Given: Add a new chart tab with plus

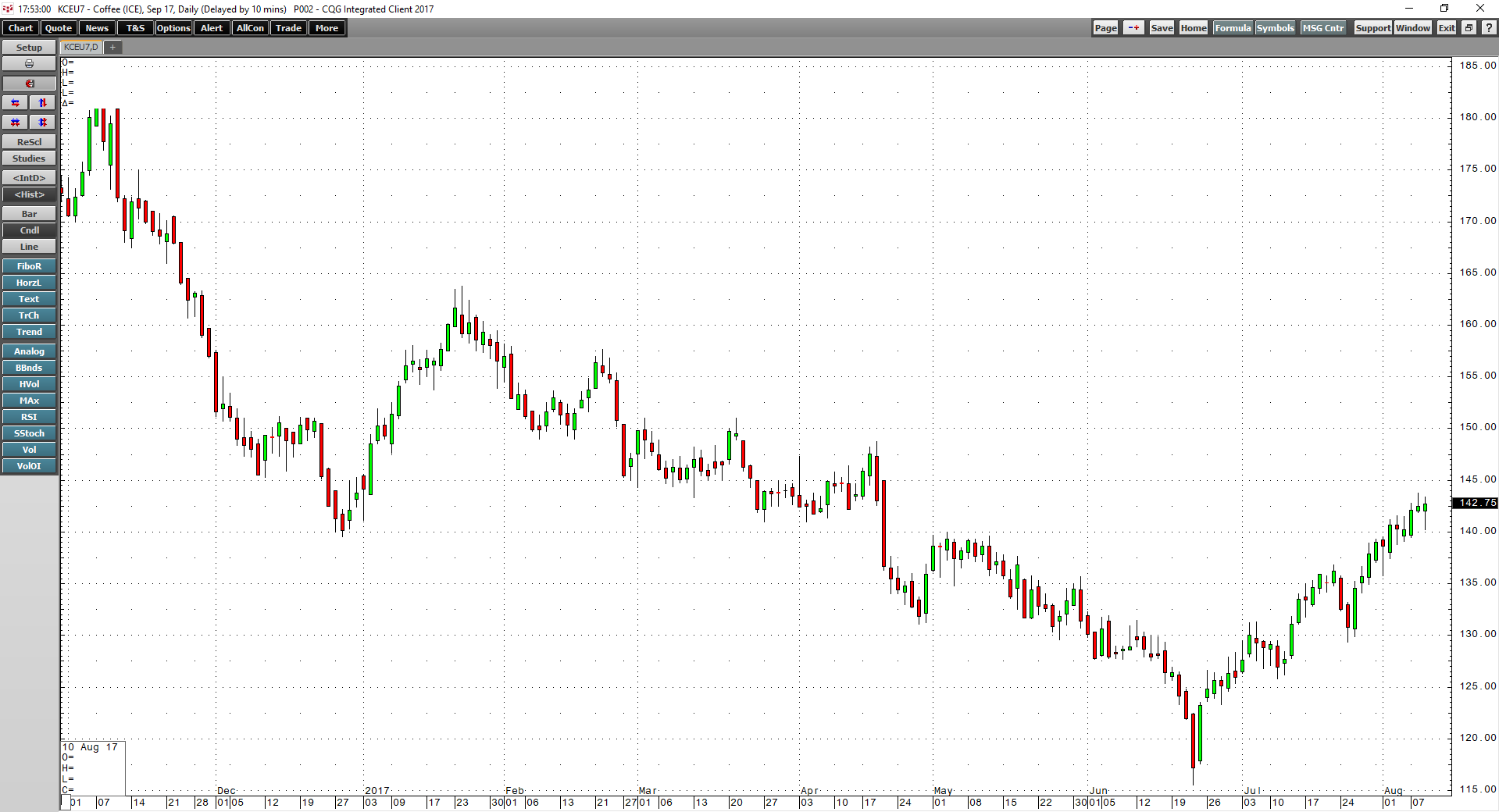Looking at the screenshot, I should pos(113,48).
